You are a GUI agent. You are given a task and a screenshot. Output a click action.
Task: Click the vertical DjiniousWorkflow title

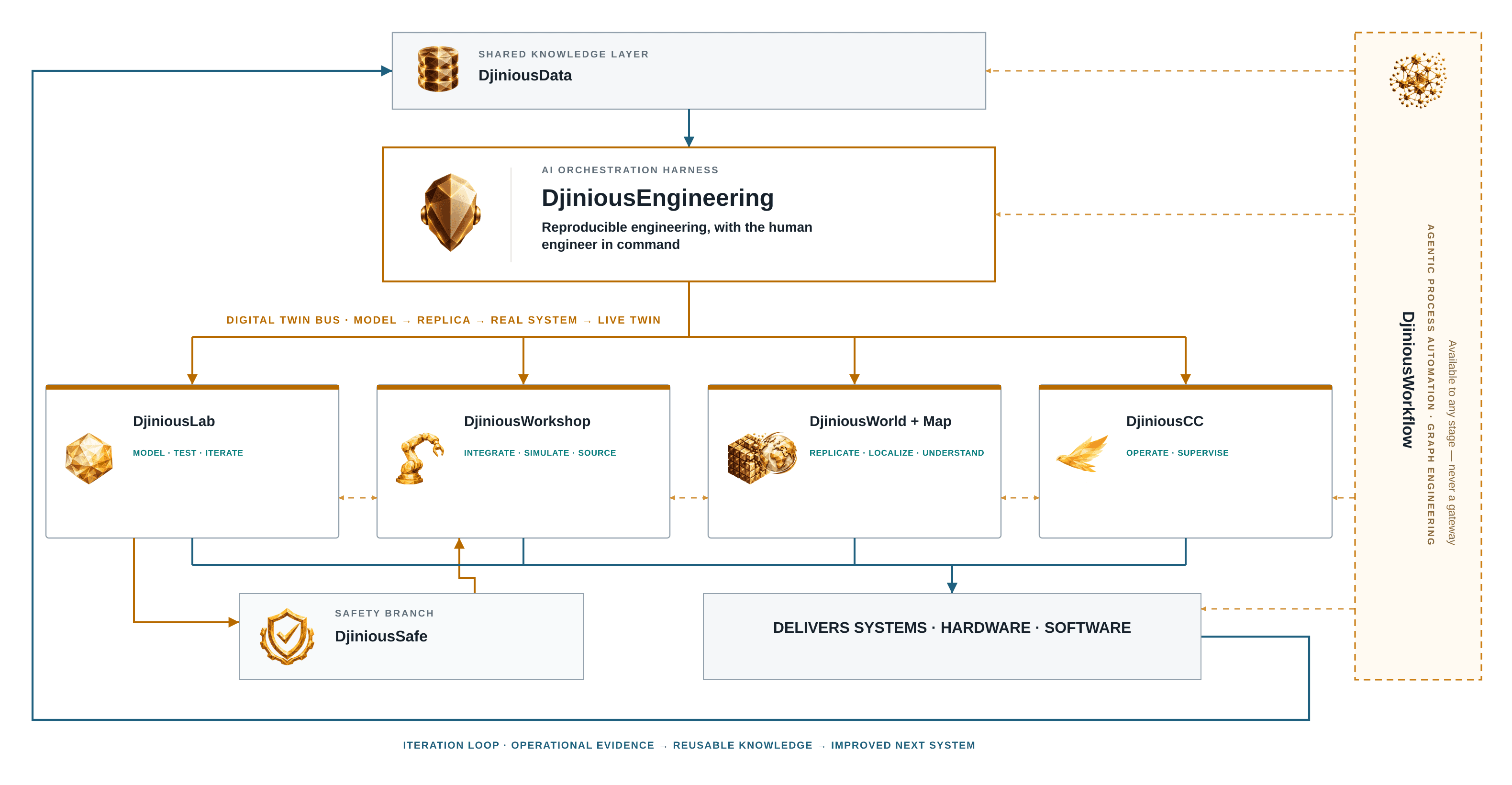1408,380
